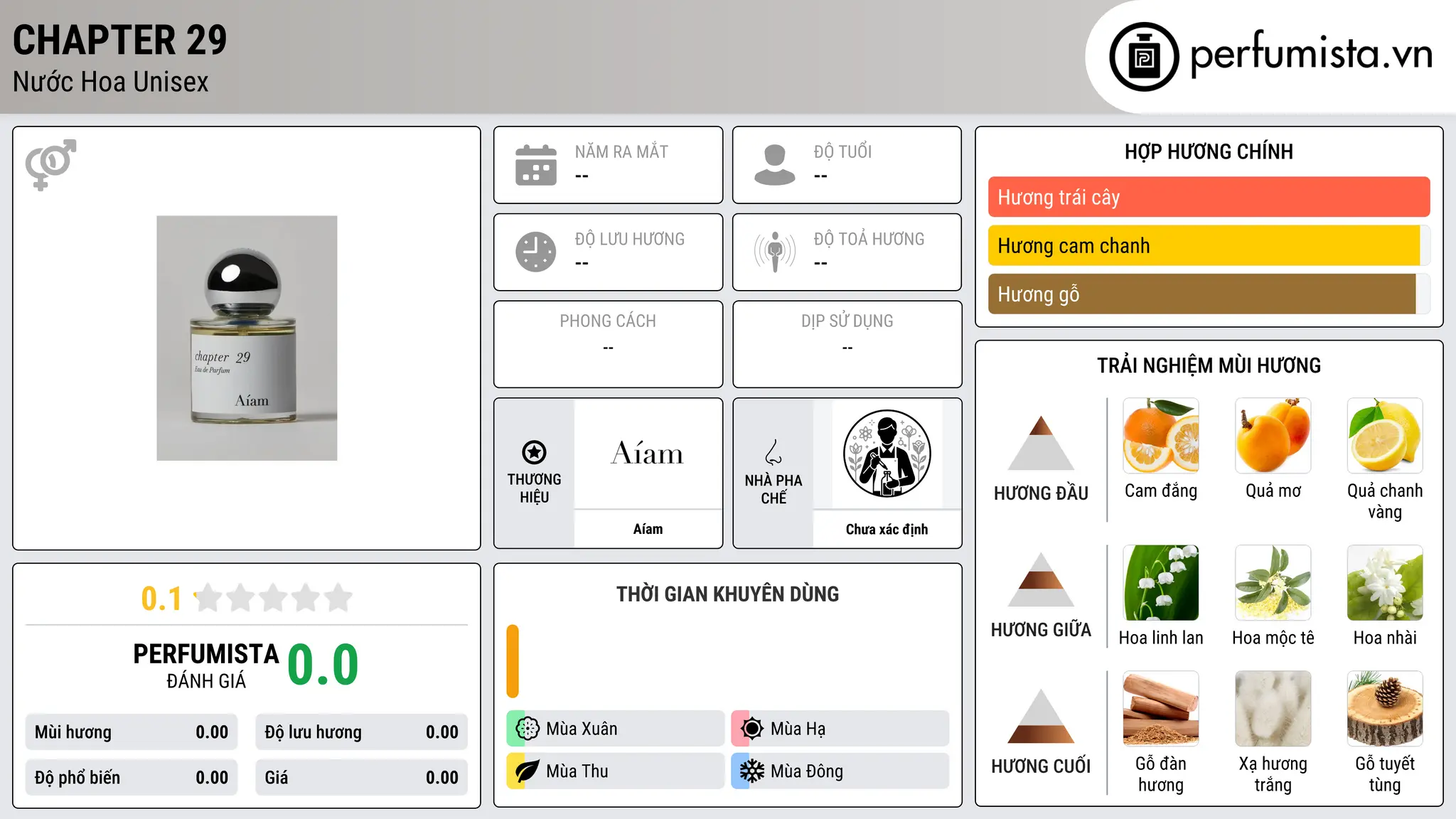Click the Dịp sử dụng card

click(847, 344)
